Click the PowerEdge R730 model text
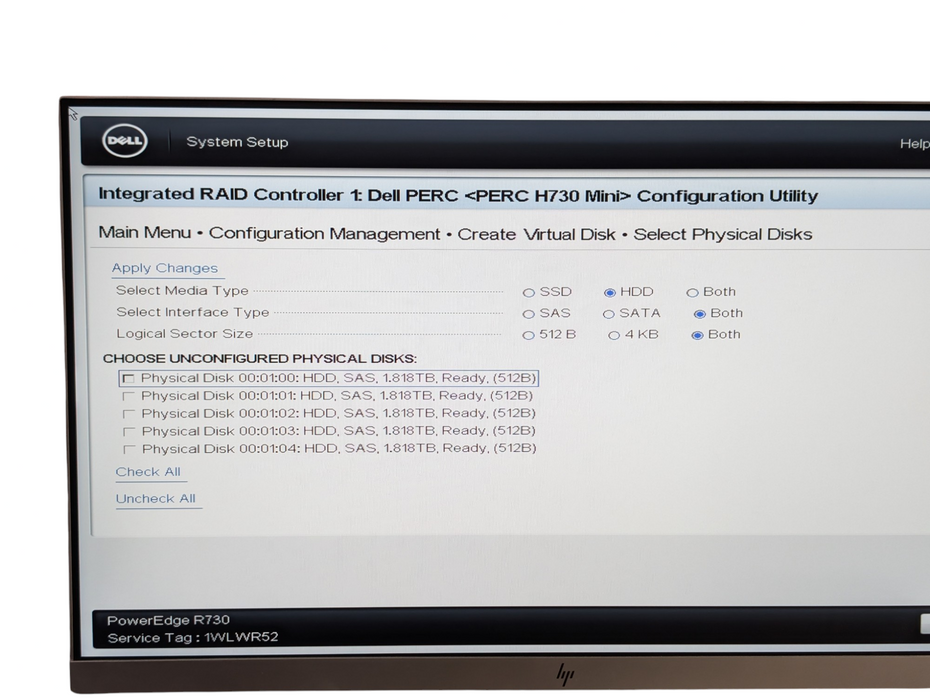930x700 pixels. click(x=168, y=620)
